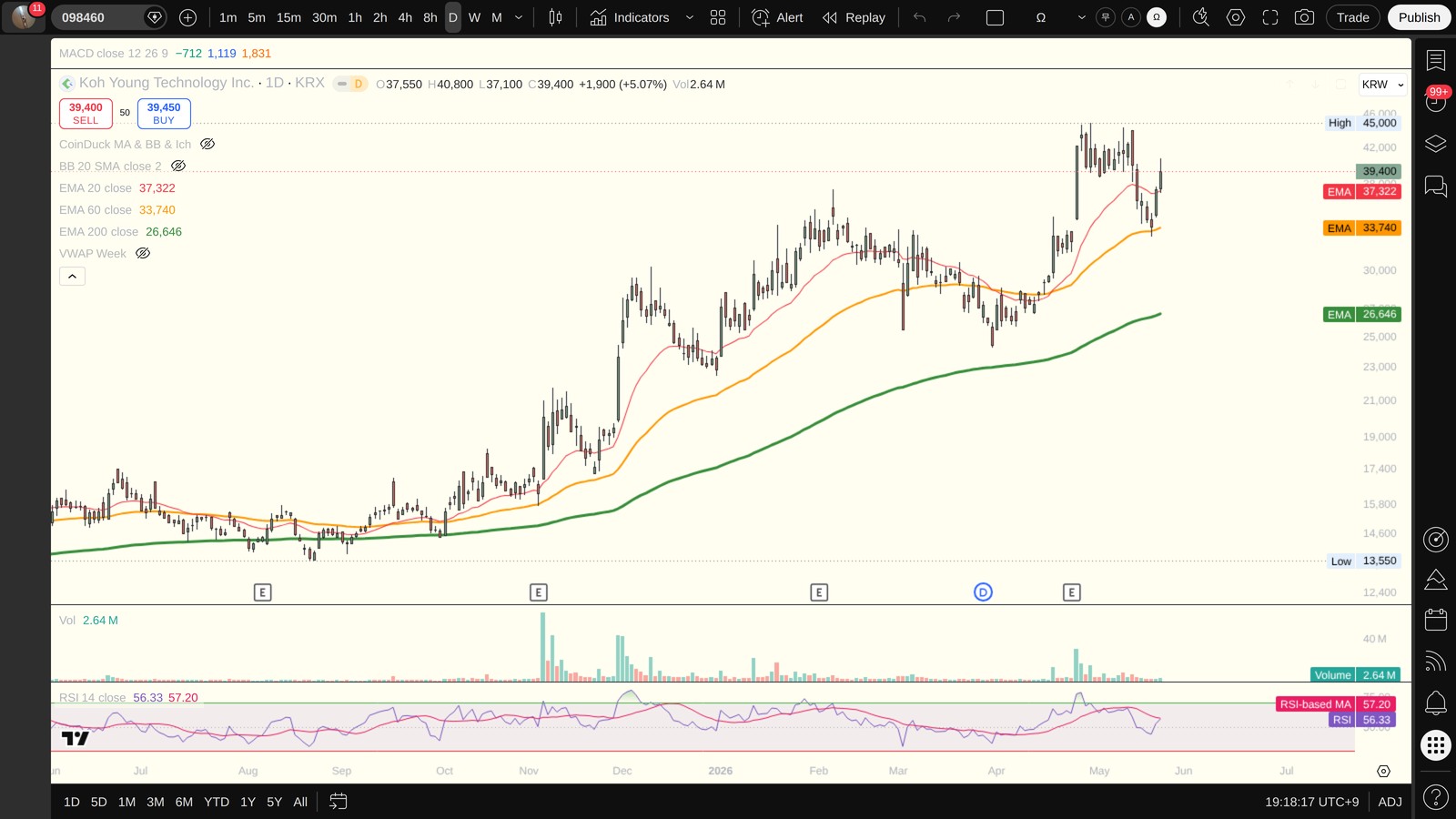Open the candlestick chart type selector
This screenshot has height=819, width=1456.
[555, 17]
